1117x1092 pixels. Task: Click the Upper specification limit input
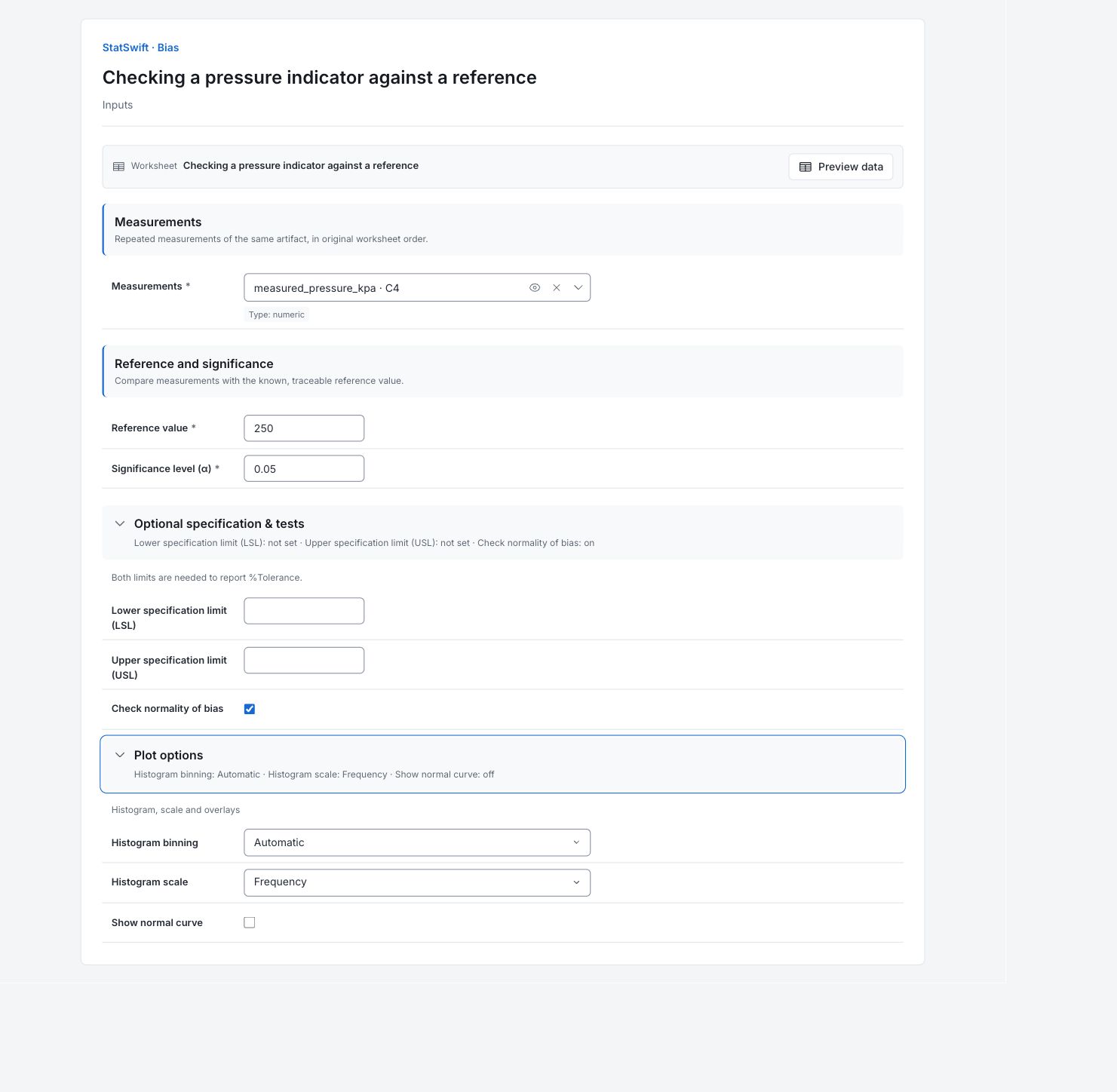pos(304,661)
